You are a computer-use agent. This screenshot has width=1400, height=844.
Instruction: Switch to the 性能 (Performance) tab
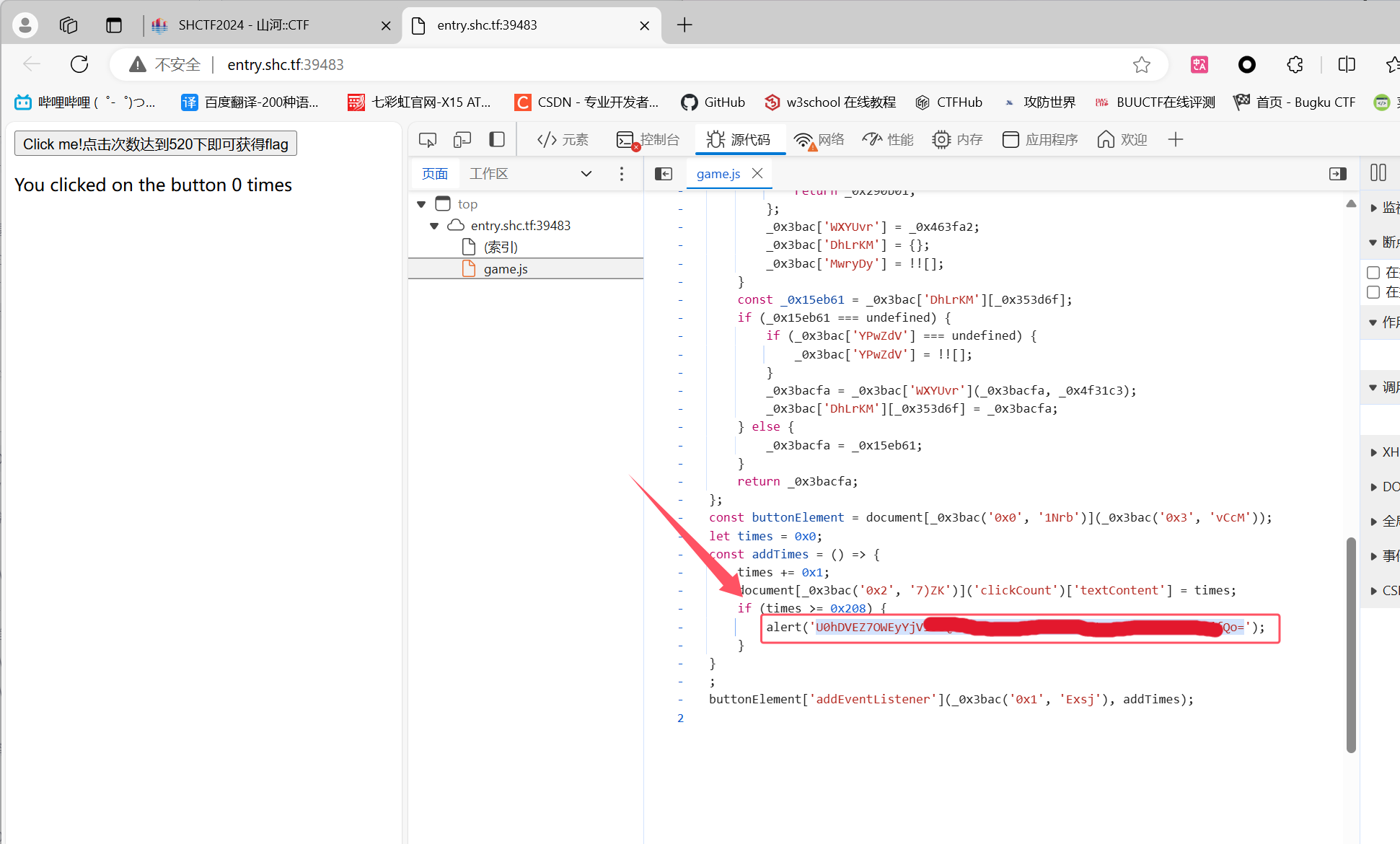pos(889,140)
